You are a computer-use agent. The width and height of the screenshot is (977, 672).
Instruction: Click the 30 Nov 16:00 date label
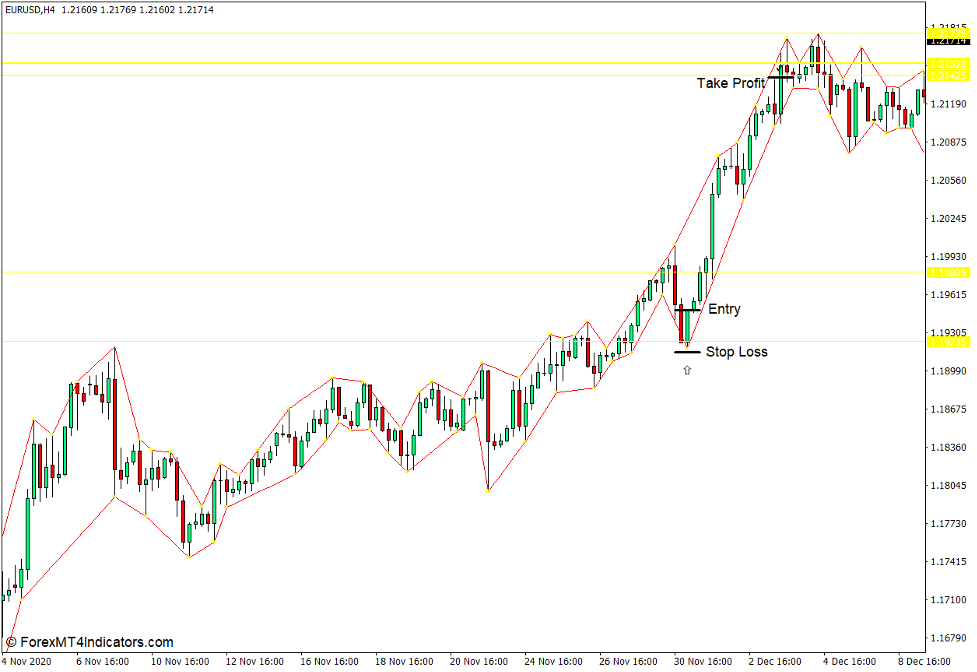(x=704, y=661)
